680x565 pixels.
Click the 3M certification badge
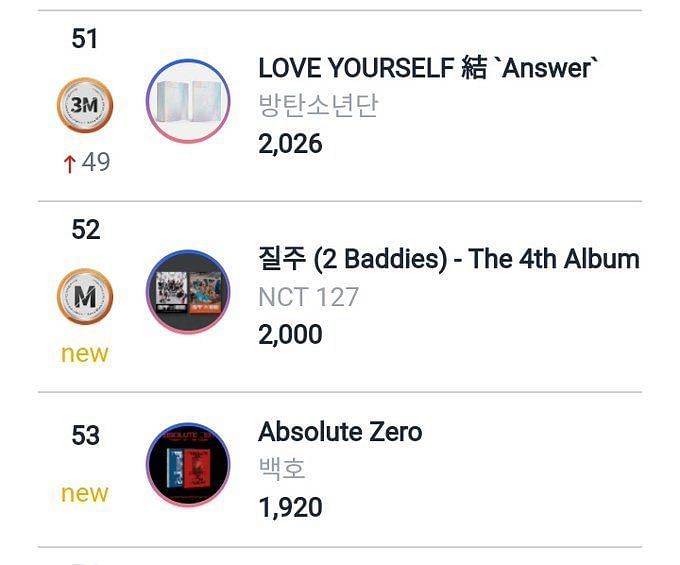[x=85, y=105]
